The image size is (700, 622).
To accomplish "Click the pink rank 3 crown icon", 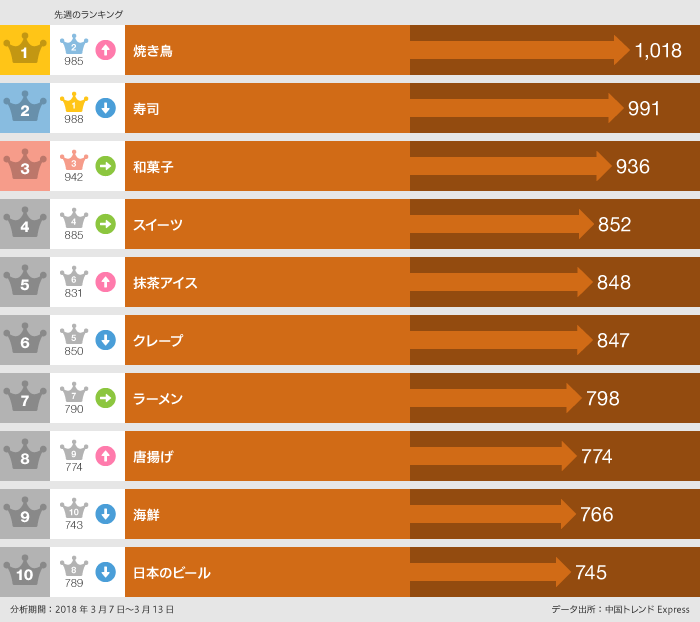I will click(x=25, y=166).
